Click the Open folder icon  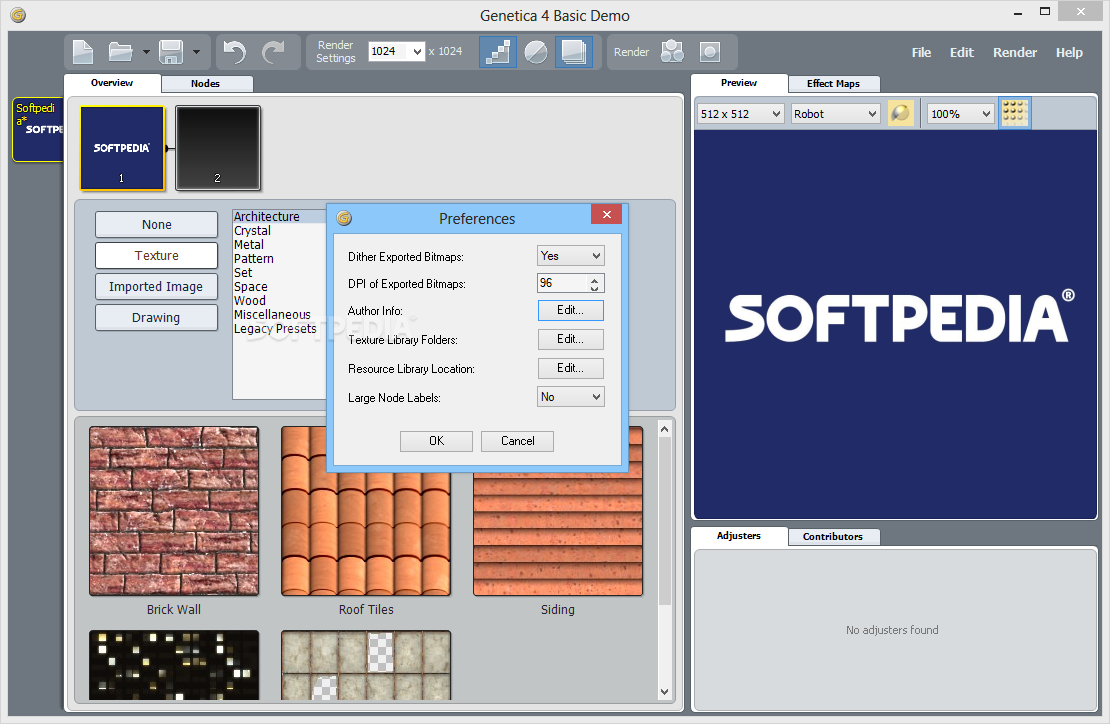pyautogui.click(x=120, y=52)
